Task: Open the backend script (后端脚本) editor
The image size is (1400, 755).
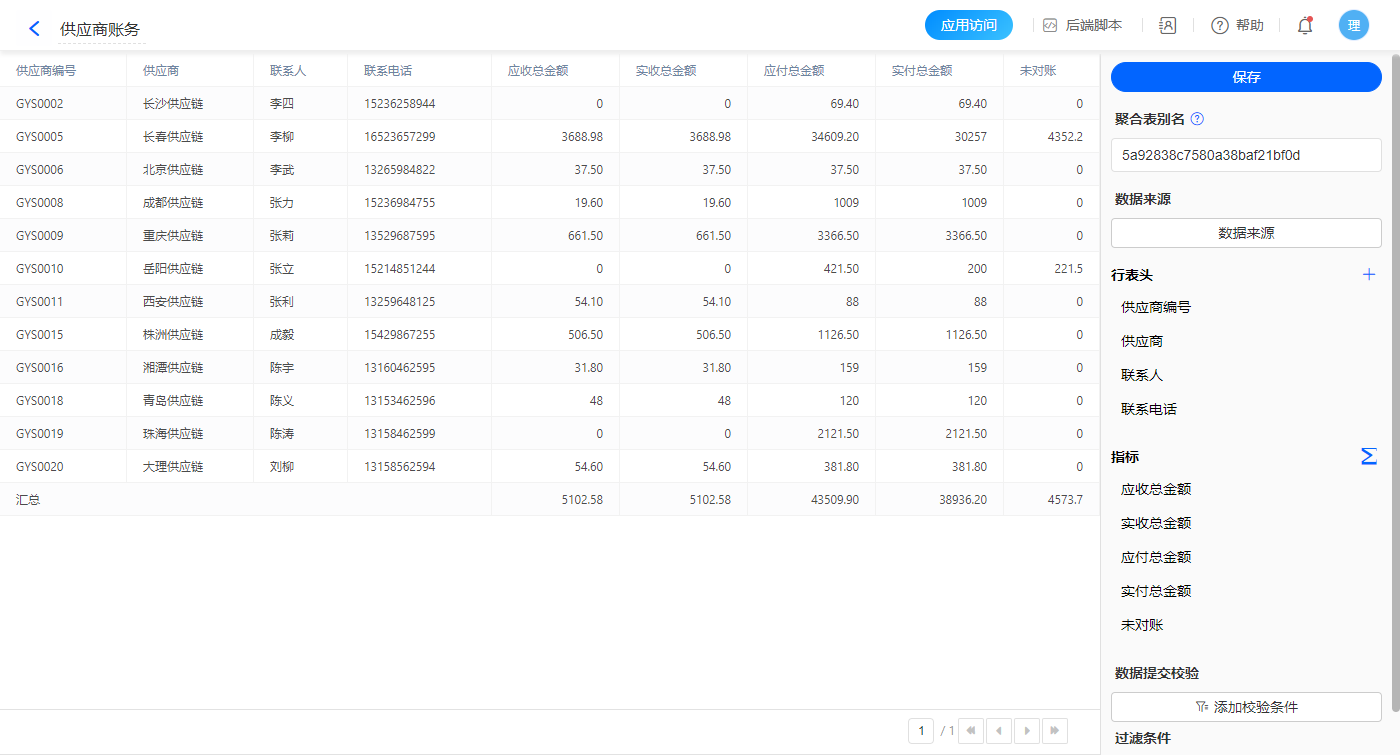Action: coord(1082,26)
